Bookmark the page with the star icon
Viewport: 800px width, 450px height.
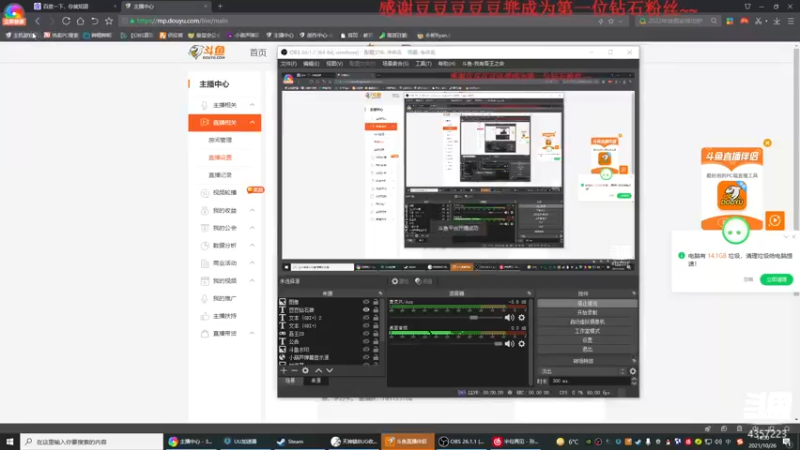(x=109, y=21)
